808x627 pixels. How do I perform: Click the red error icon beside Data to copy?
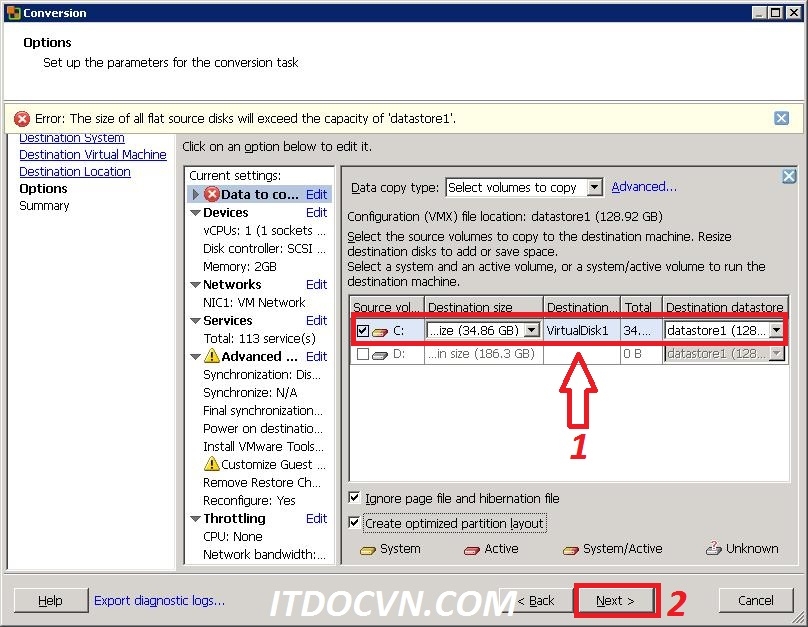click(x=211, y=195)
